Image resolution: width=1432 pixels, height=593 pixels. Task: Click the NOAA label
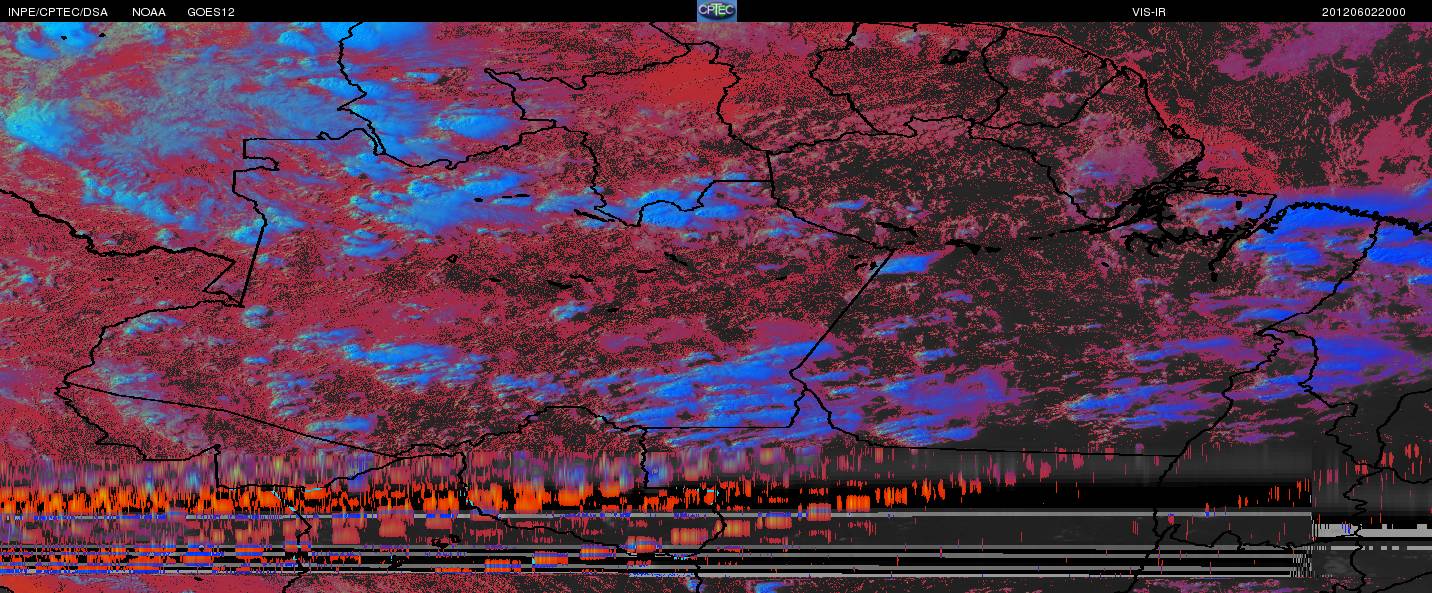(x=149, y=12)
